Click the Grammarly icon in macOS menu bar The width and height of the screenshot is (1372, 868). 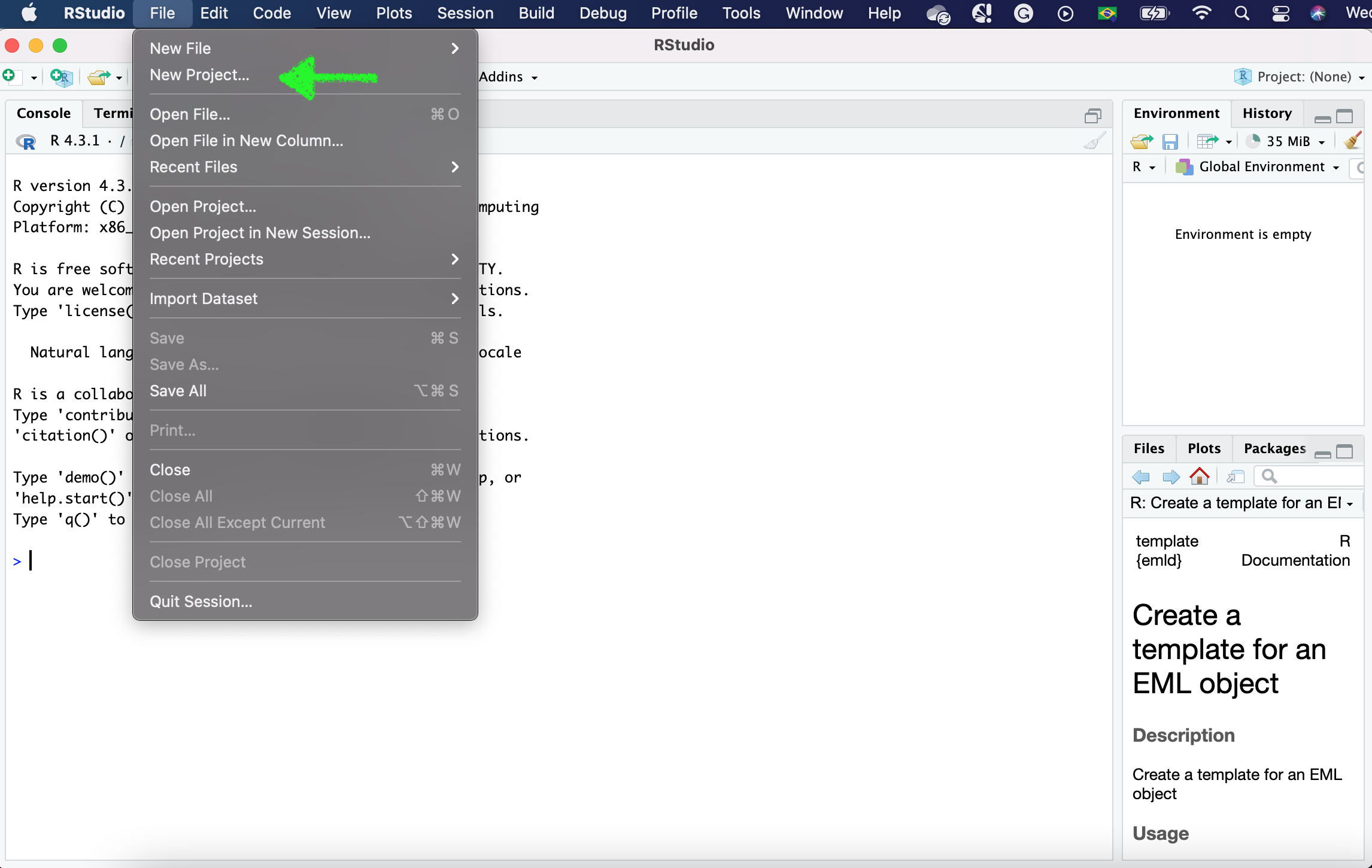1023,13
